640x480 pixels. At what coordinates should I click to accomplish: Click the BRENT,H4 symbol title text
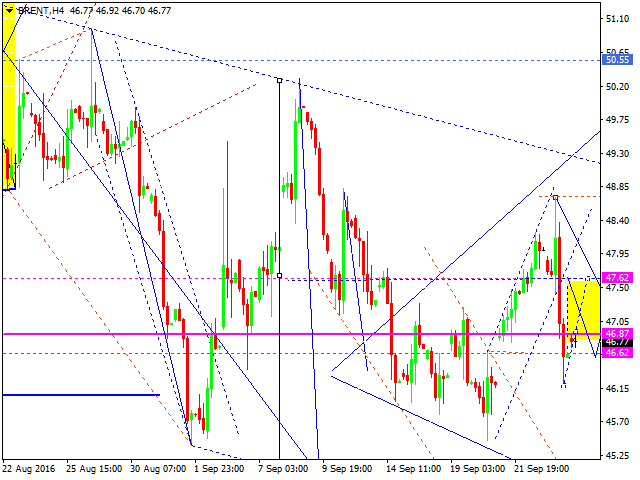(41, 11)
